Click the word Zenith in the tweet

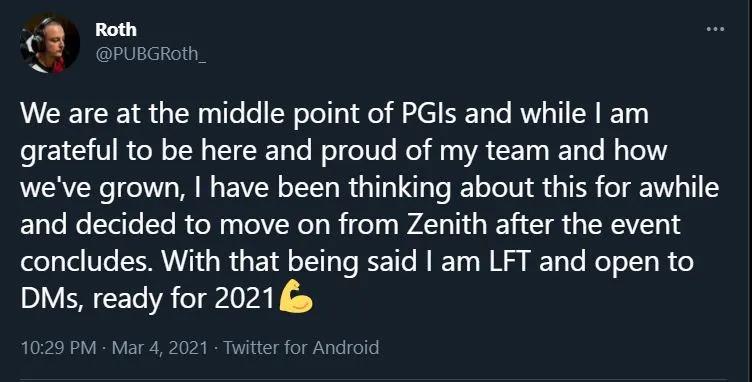446,224
